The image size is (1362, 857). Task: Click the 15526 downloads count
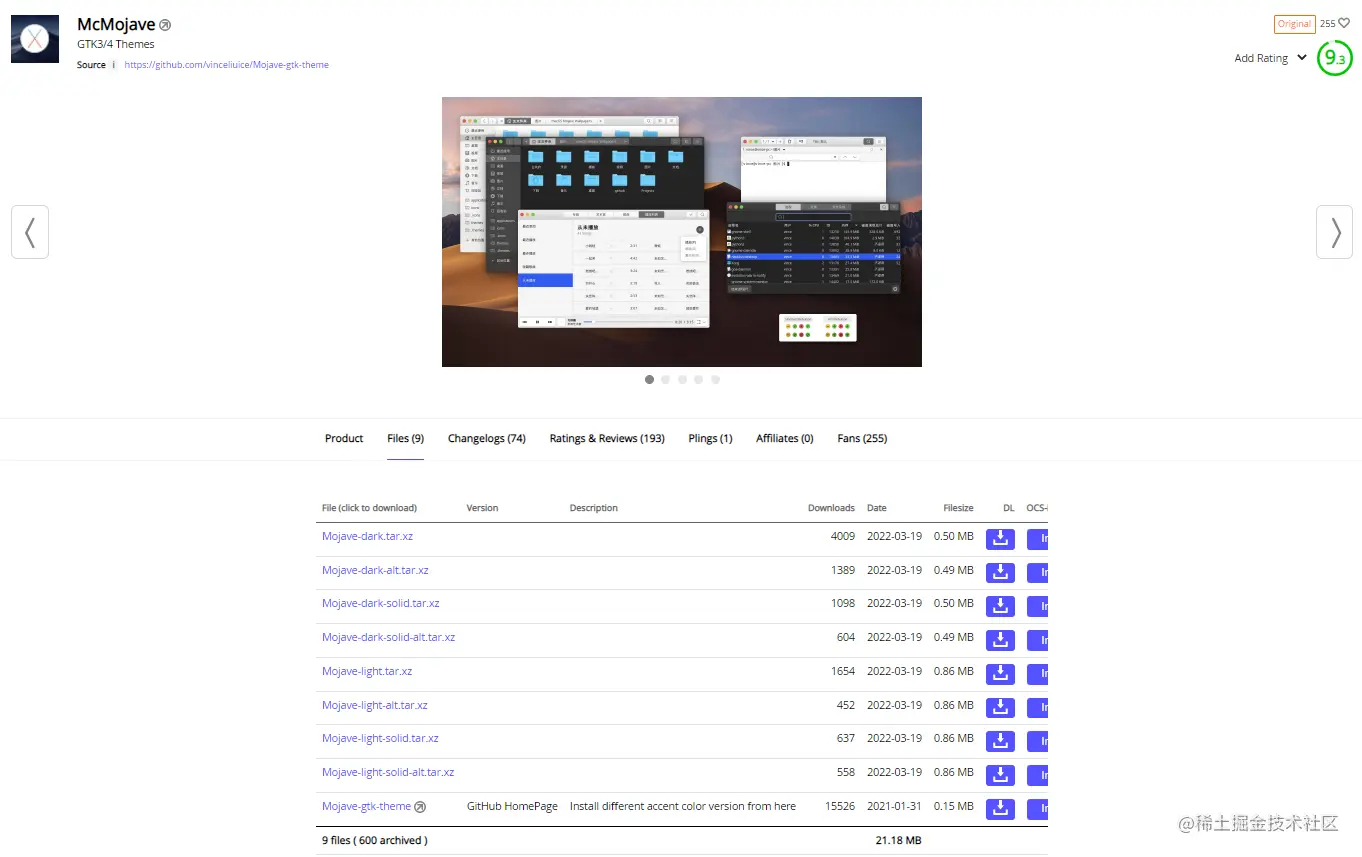pos(840,807)
